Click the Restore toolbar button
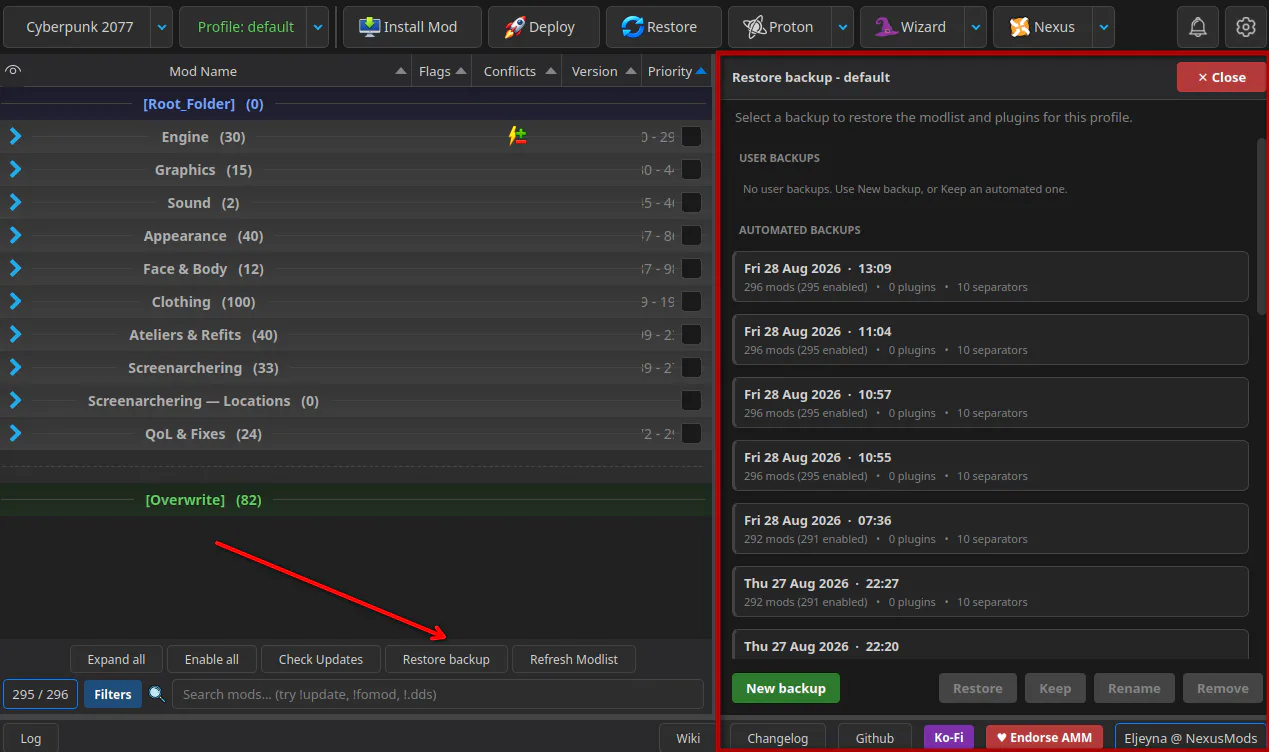 coord(664,27)
